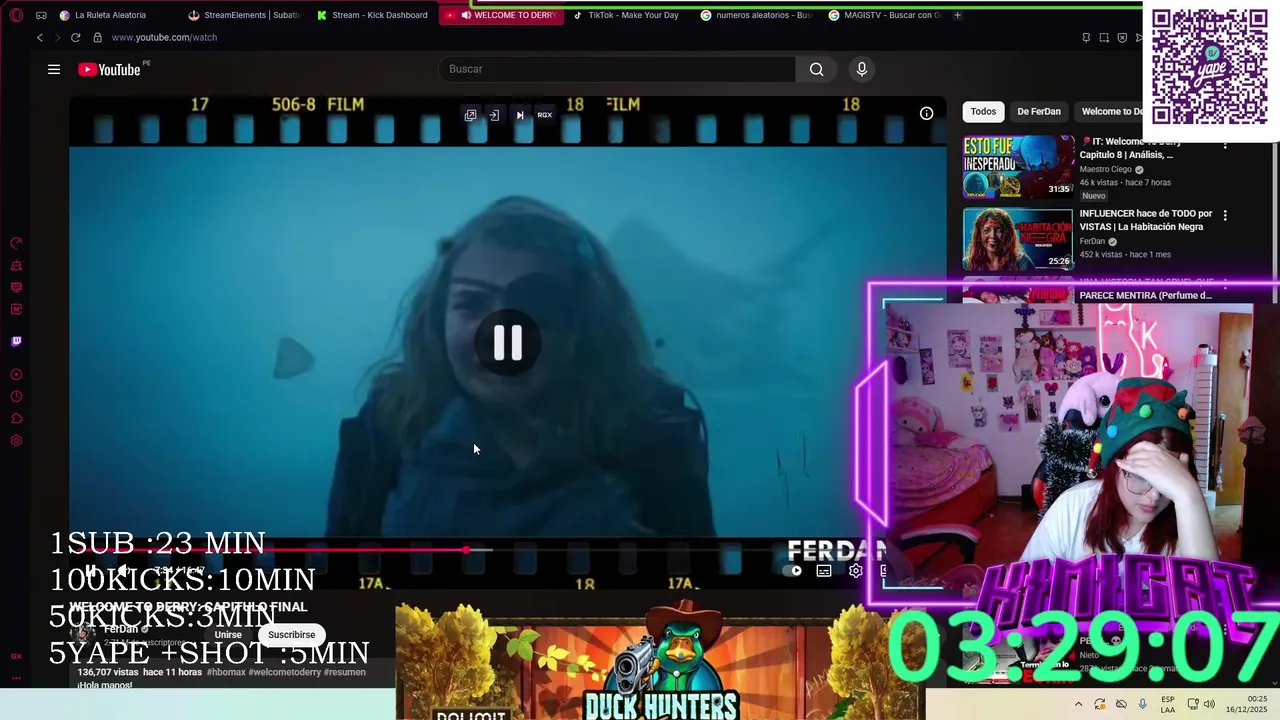Open player icon in Opera sidebar
Screen dimensions: 1280x720
coord(16,375)
